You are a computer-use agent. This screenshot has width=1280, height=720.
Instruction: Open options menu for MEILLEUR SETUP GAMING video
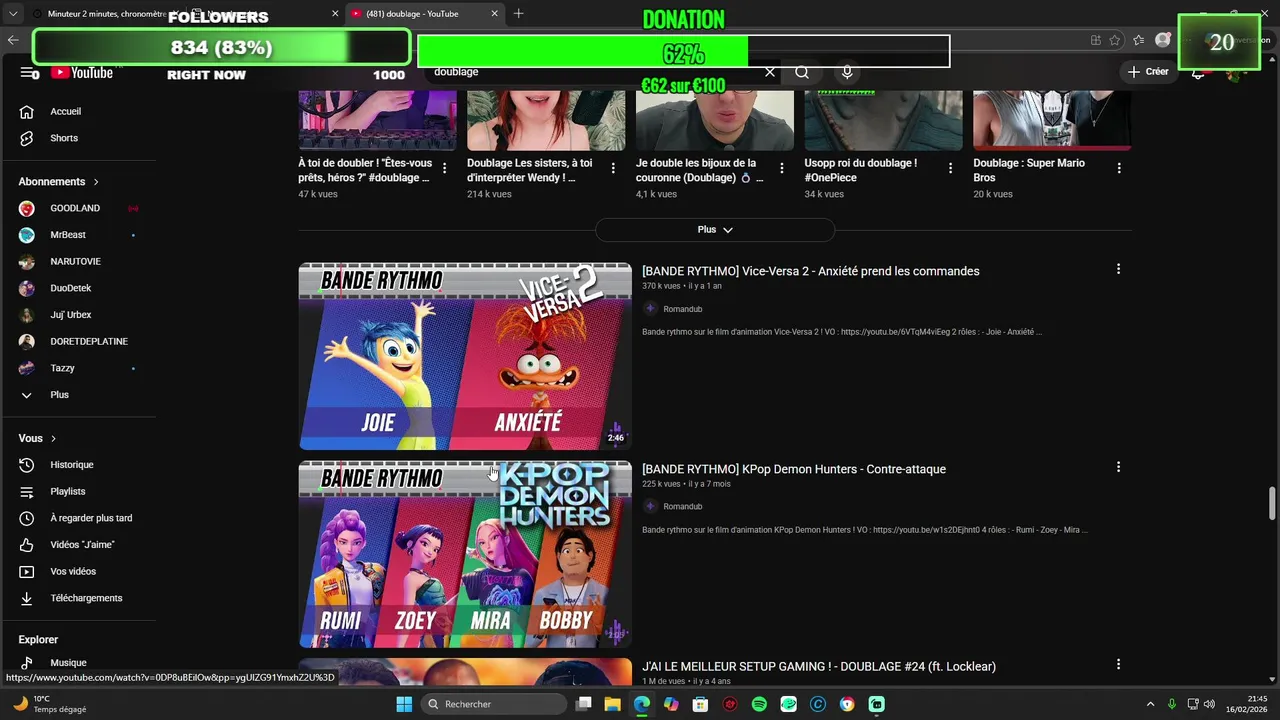click(1118, 664)
